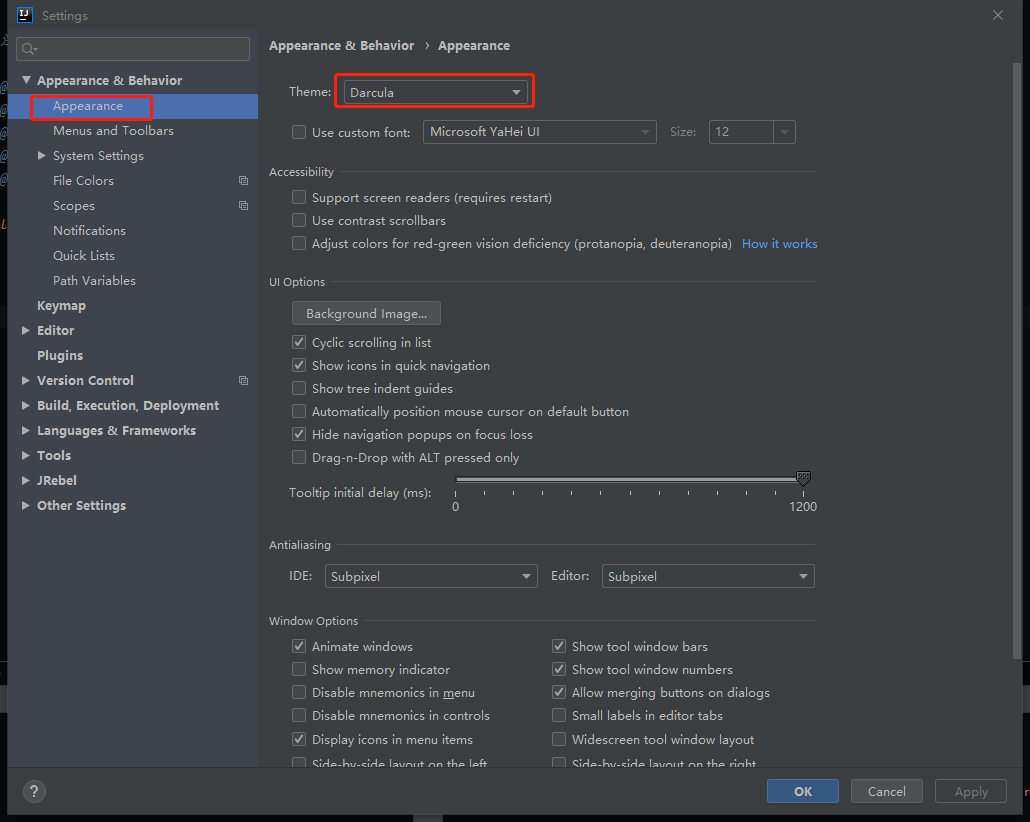
Task: Open the Theme dropdown showing Darcula
Action: [436, 92]
